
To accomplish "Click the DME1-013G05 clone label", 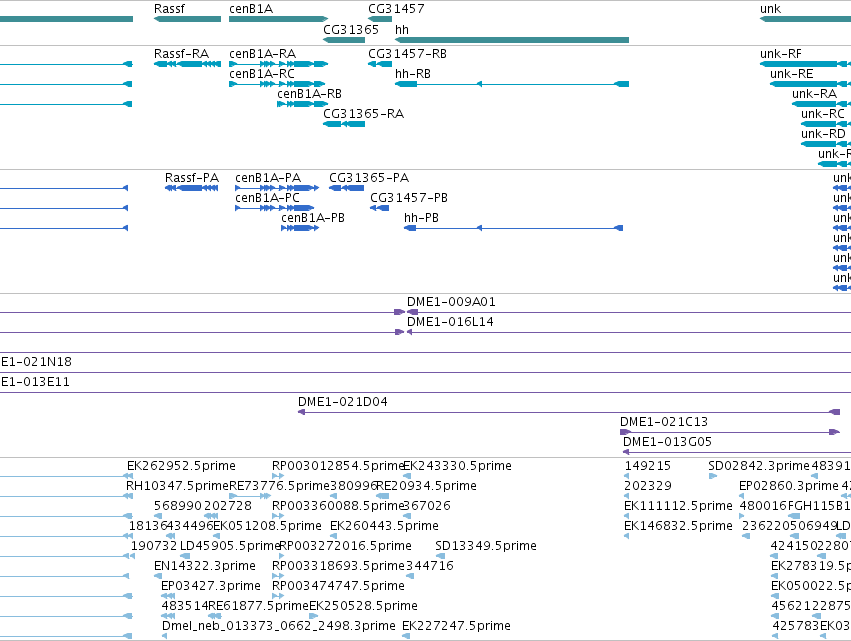I will tap(667, 442).
